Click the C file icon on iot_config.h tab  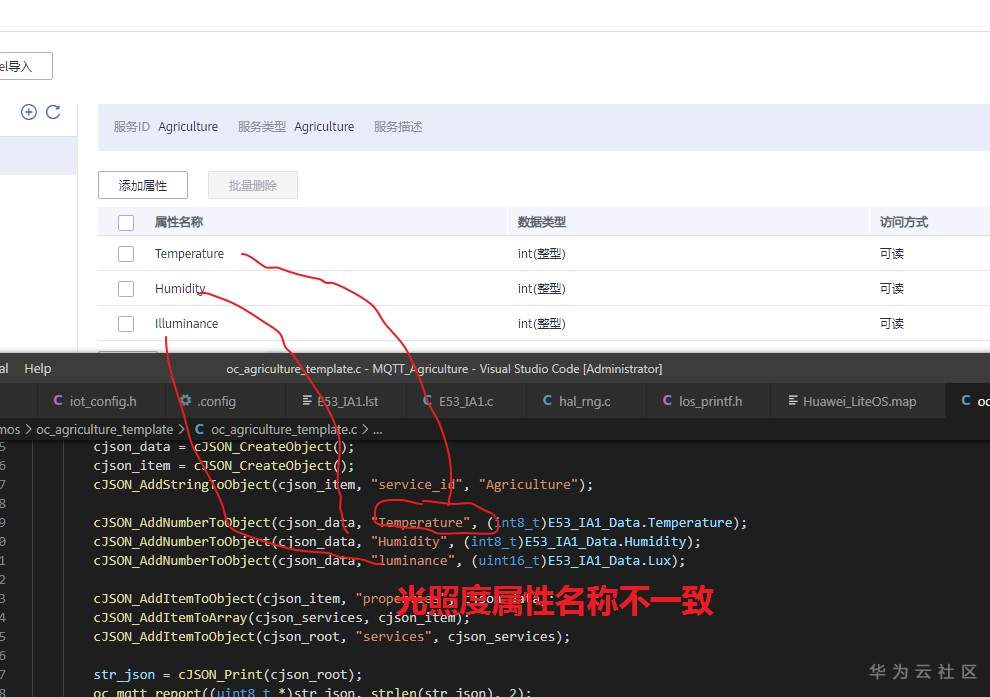click(58, 401)
